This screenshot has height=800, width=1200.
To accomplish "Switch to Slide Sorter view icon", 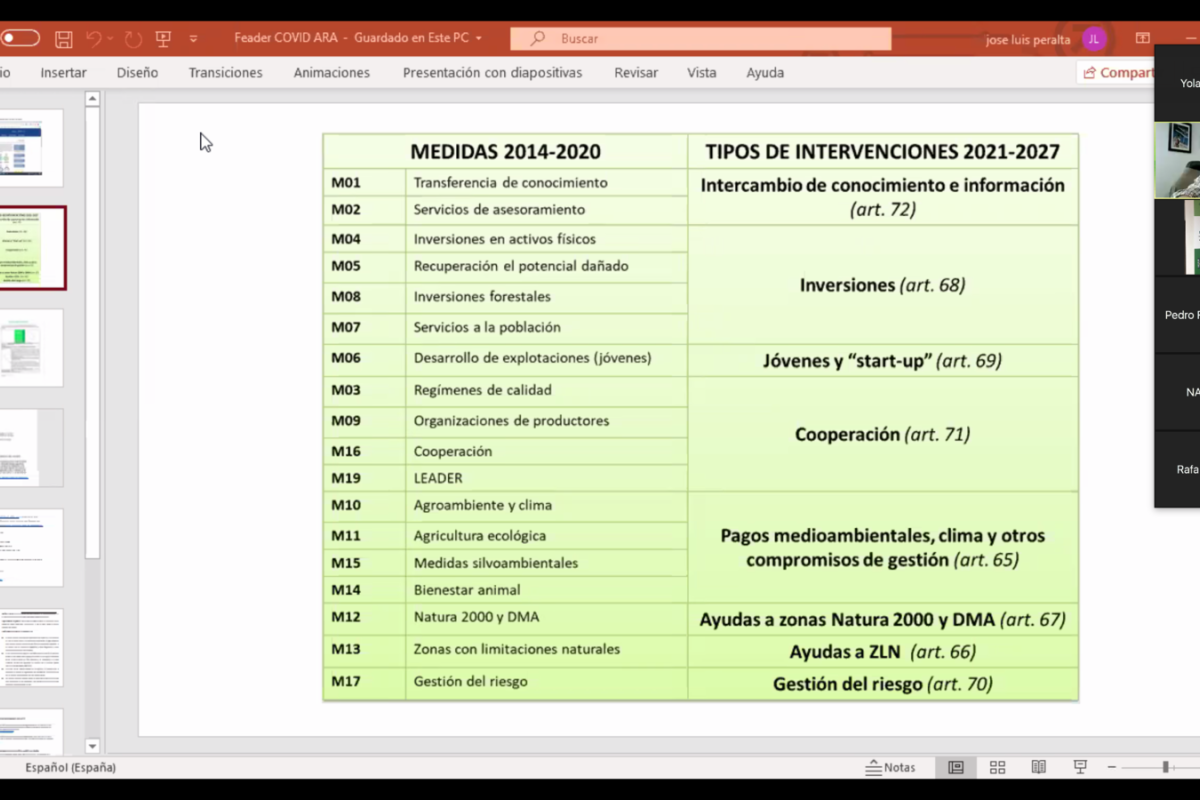I will click(997, 767).
